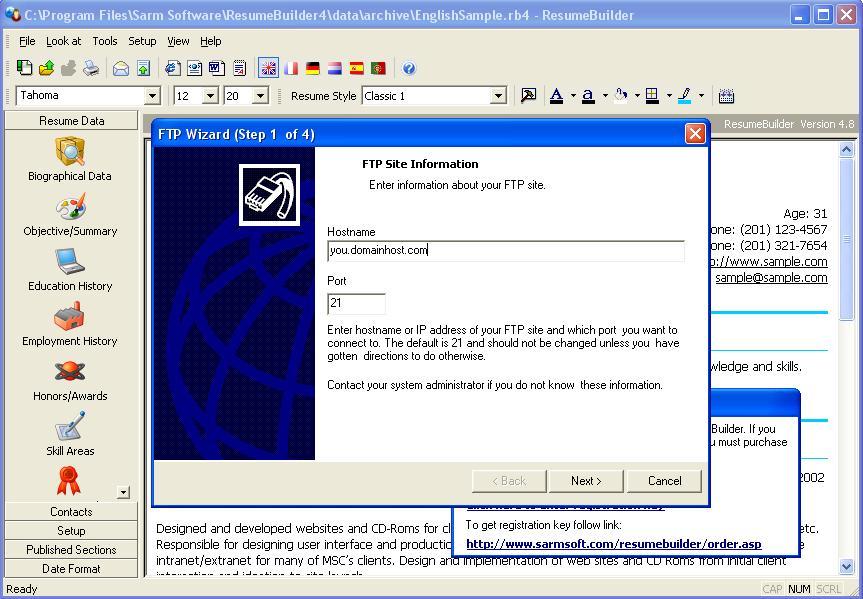
Task: Click the blue help question mark icon
Action: pos(409,68)
